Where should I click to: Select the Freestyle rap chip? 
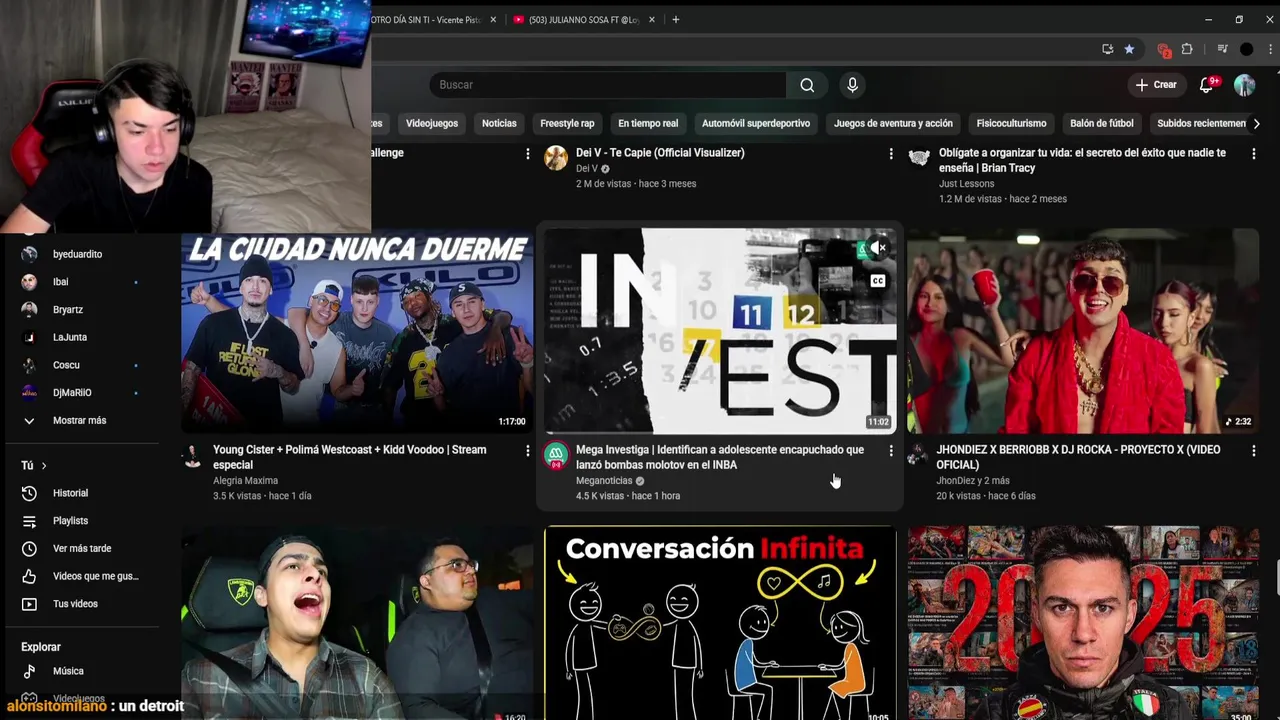pyautogui.click(x=567, y=123)
